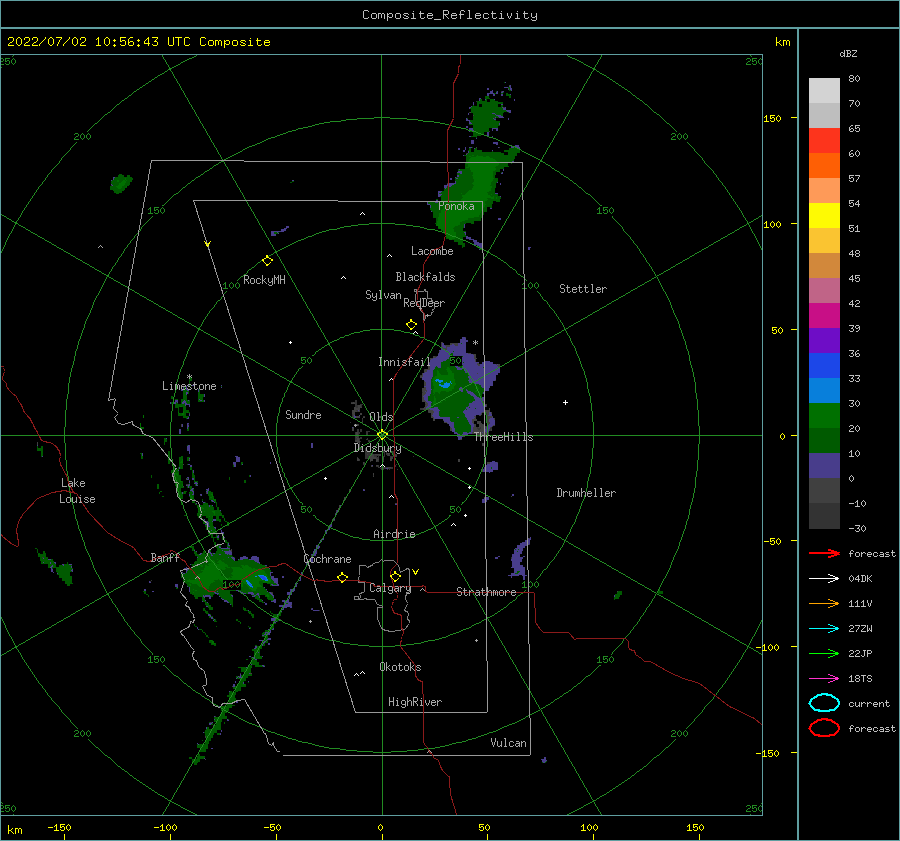The image size is (900, 841).
Task: Click the yellow diamond marker below RedDeer
Action: point(411,325)
